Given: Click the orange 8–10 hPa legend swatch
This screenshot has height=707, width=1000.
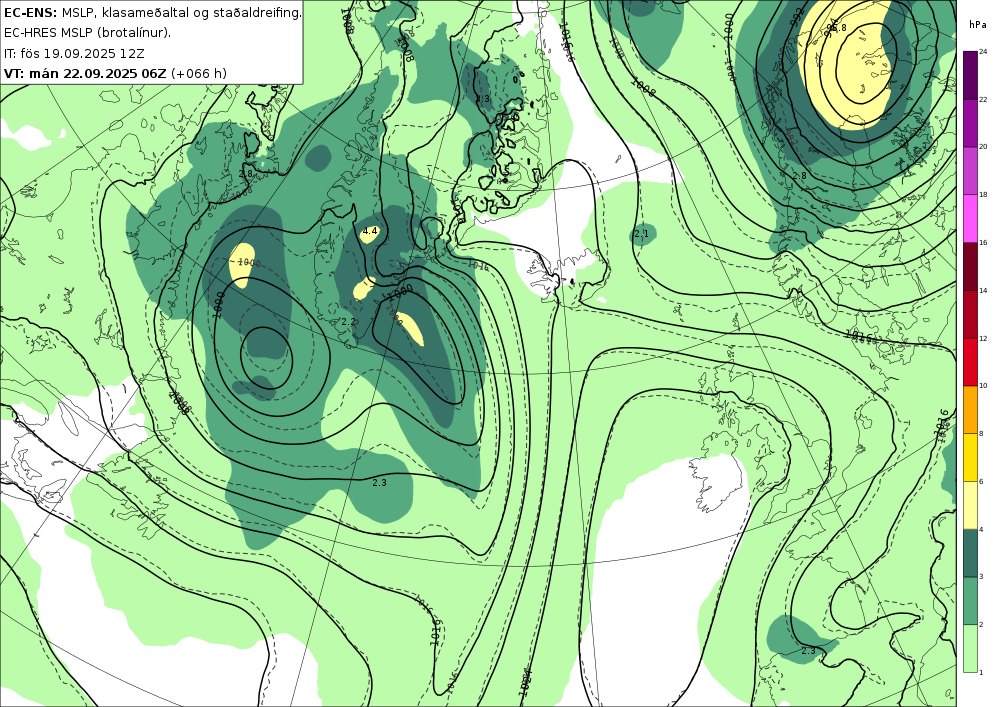Looking at the screenshot, I should (971, 409).
